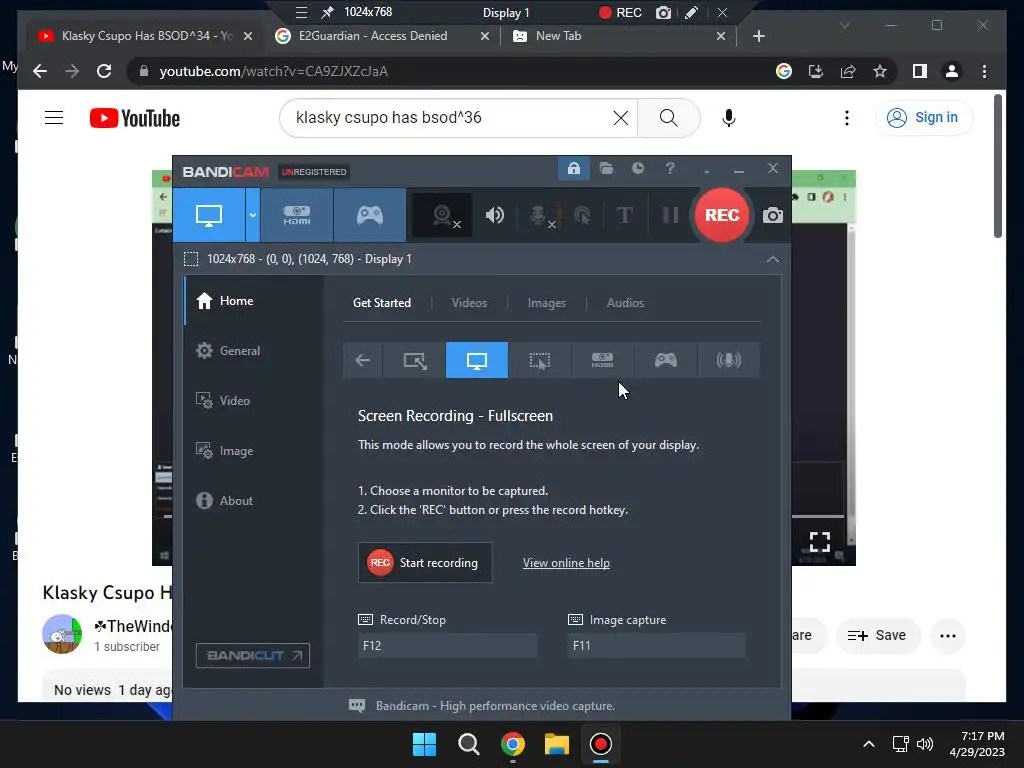
Task: Open Bandicam help question mark icon
Action: (x=669, y=168)
